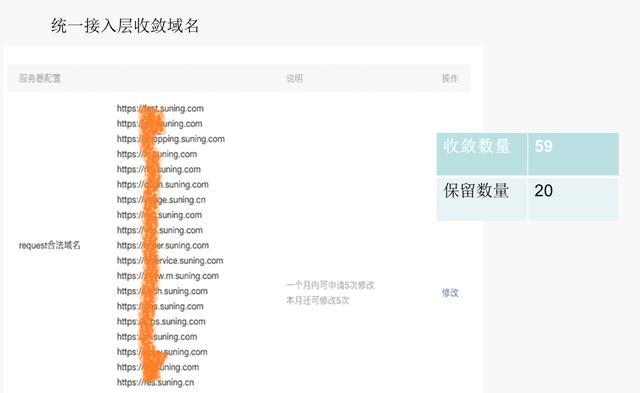
Task: Select the https://res.suning.cn domain row
Action: (155, 382)
